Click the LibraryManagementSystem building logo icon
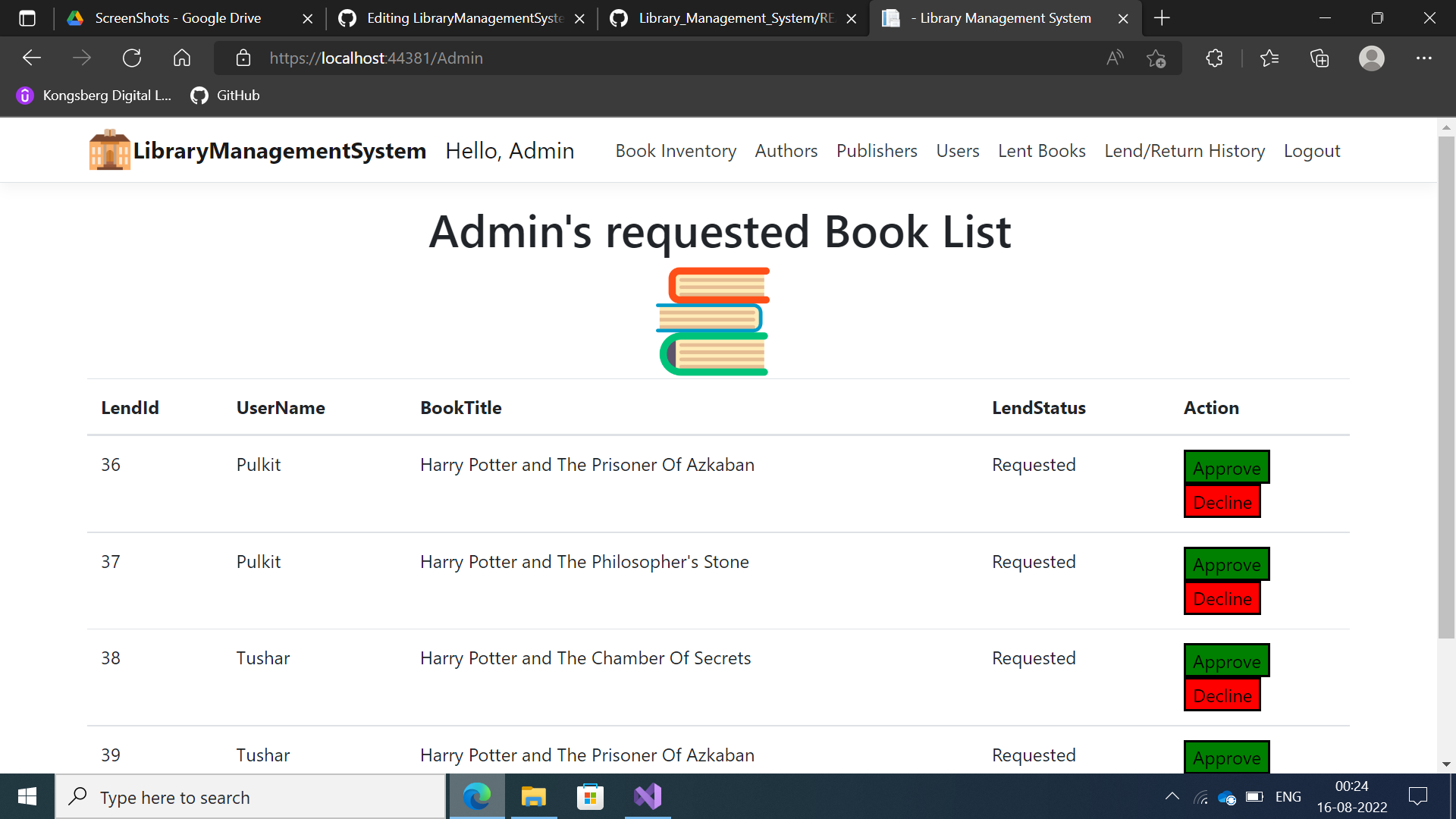 [108, 149]
